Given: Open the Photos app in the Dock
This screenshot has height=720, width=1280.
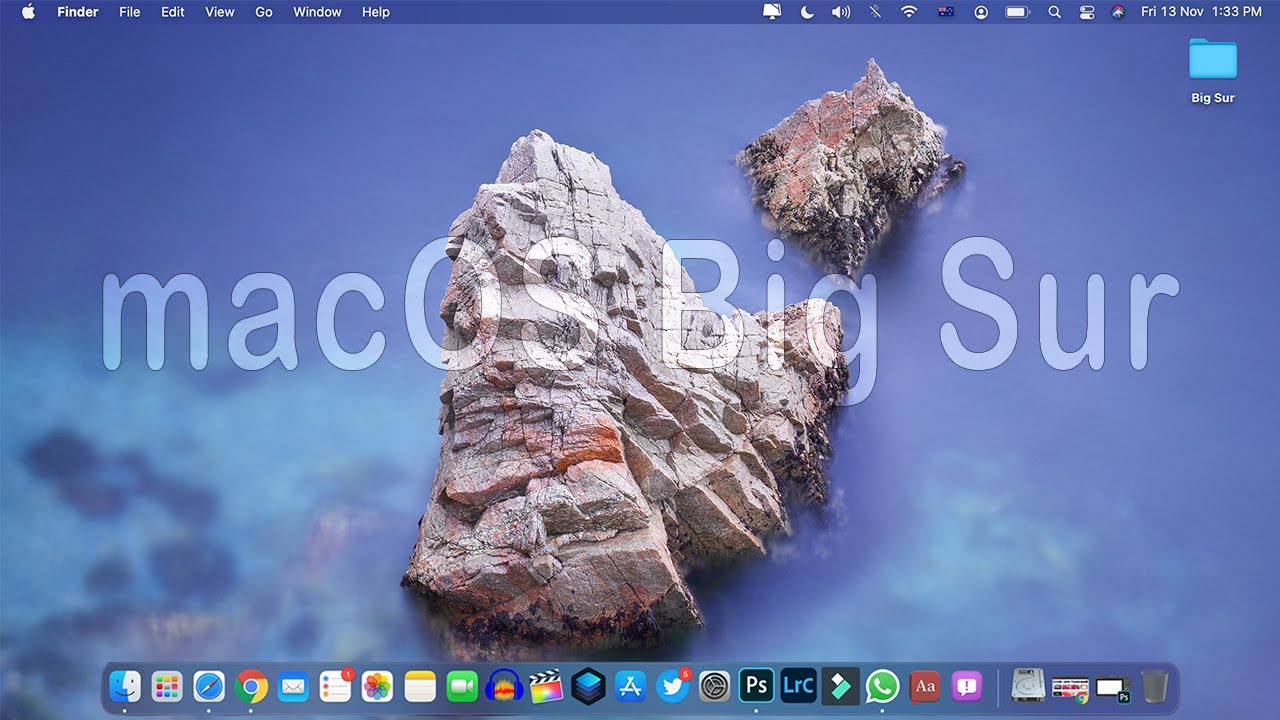Looking at the screenshot, I should point(377,686).
